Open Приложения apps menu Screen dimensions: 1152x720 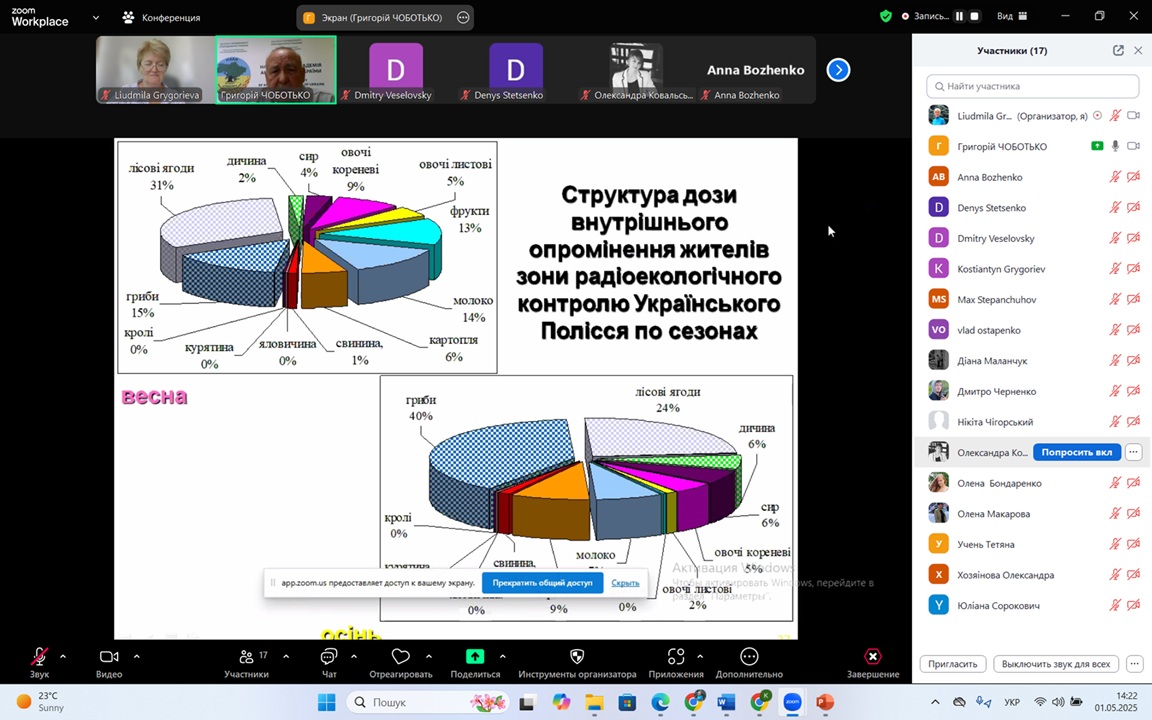coord(675,662)
